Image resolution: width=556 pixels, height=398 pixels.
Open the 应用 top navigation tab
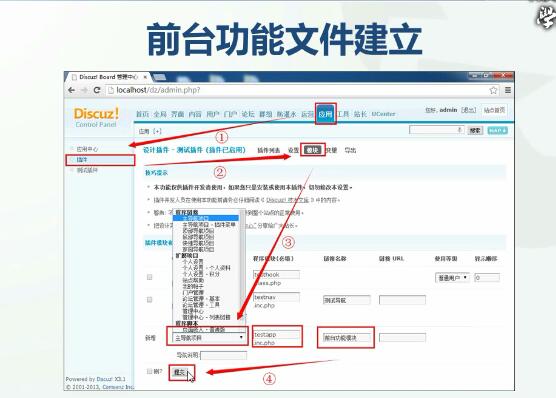pyautogui.click(x=325, y=114)
